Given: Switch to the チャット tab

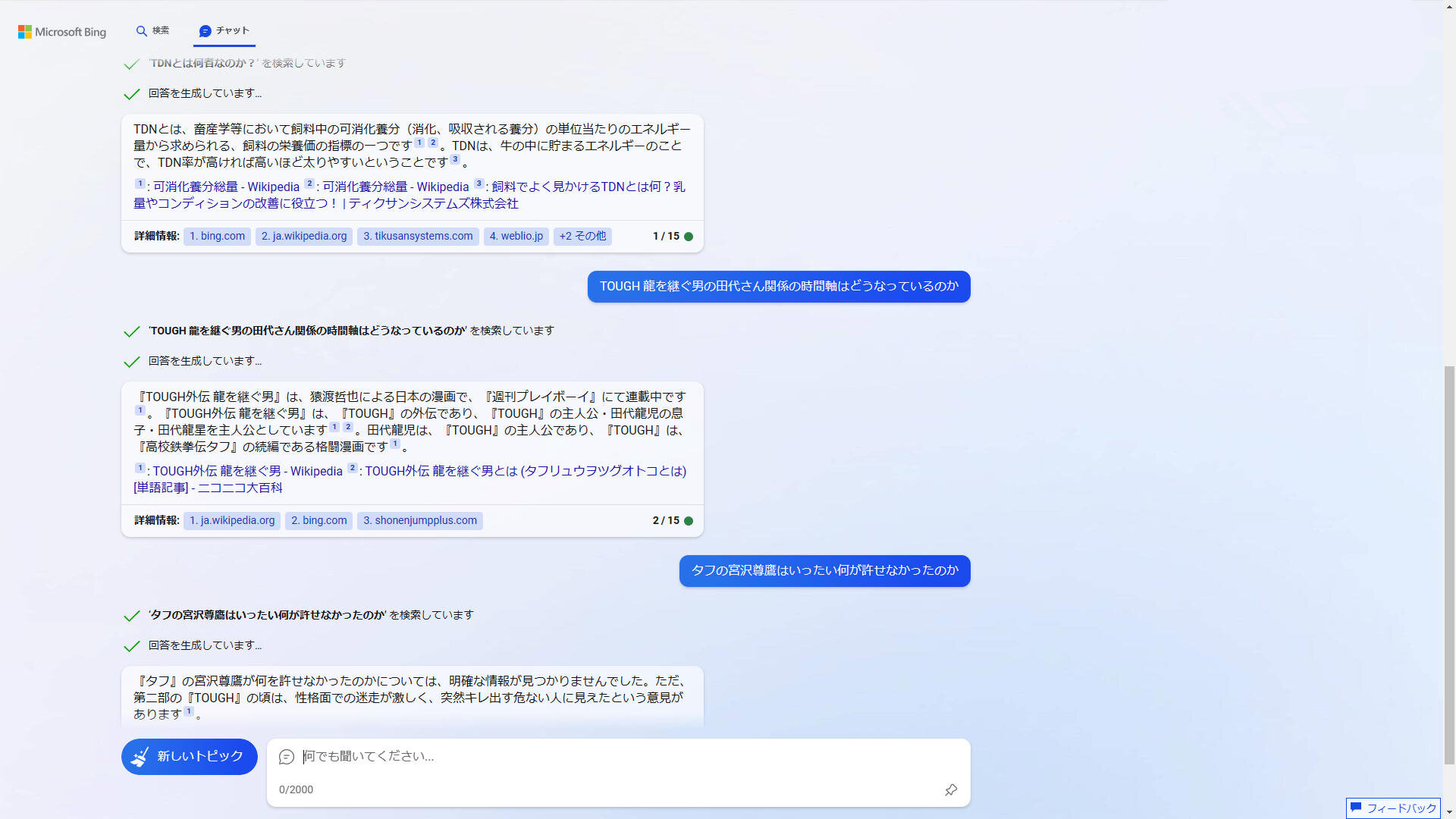Looking at the screenshot, I should 224,31.
